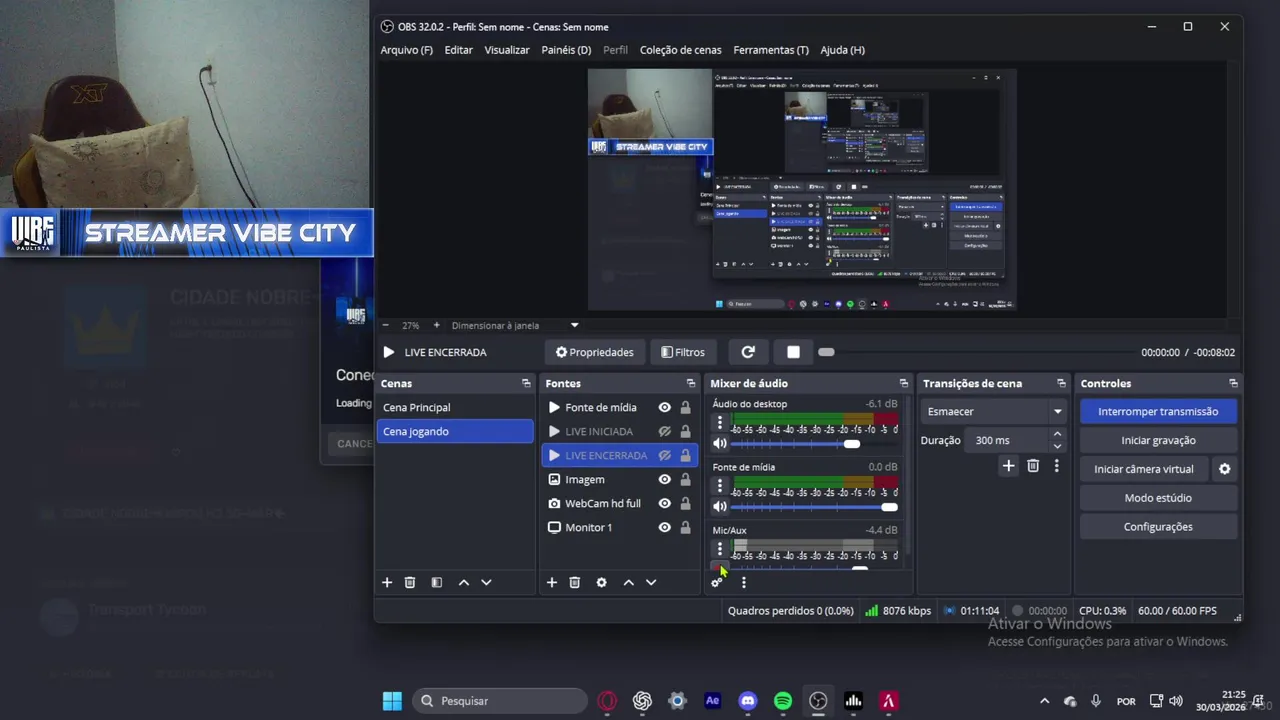The image size is (1280, 720).
Task: Open the Ajuda (H) menu
Action: (842, 50)
